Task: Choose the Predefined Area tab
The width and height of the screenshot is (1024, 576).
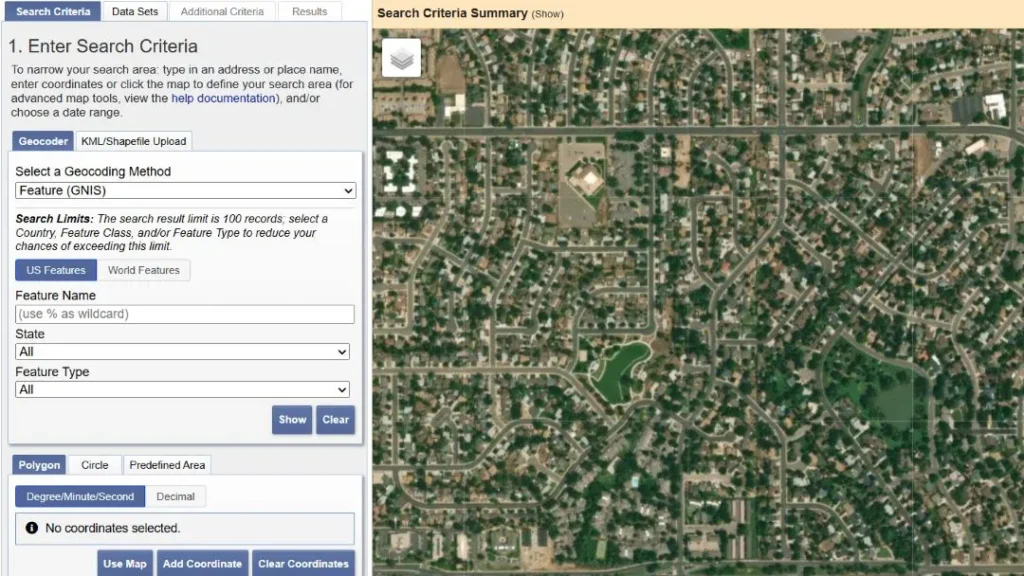Action: pyautogui.click(x=167, y=465)
